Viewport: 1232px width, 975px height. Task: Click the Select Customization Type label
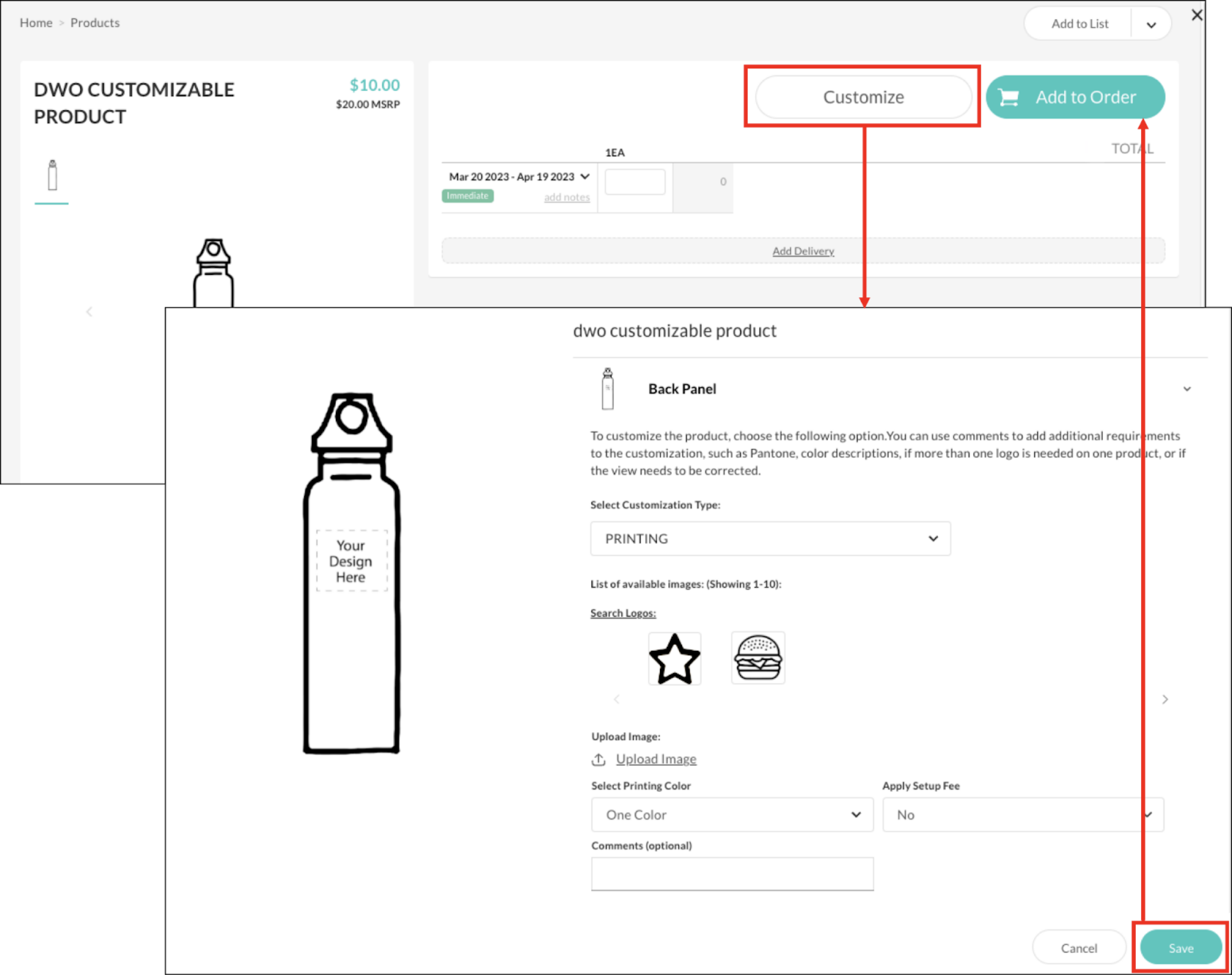point(655,505)
